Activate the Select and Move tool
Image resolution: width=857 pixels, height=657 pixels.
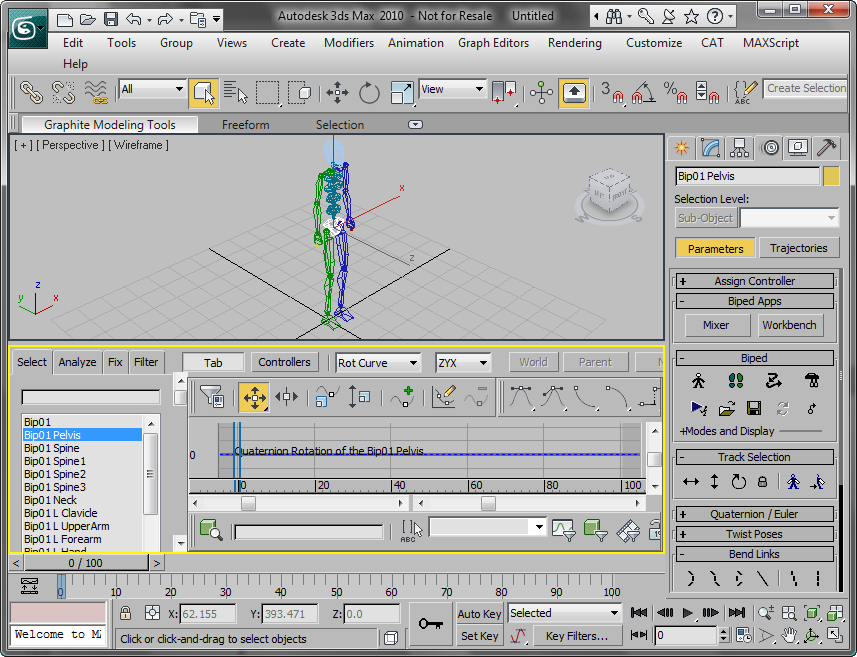tap(337, 92)
